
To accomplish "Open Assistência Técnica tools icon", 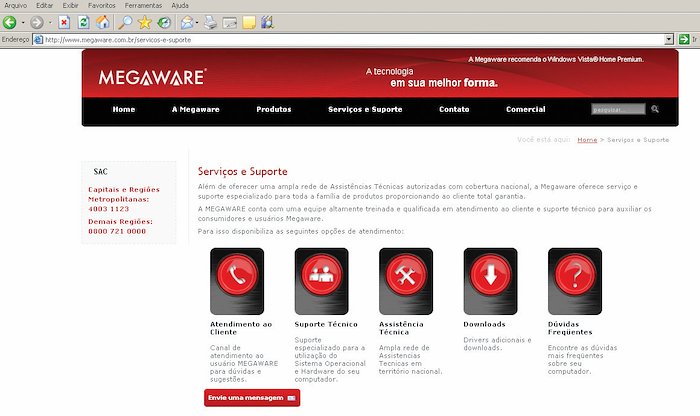I will click(406, 281).
